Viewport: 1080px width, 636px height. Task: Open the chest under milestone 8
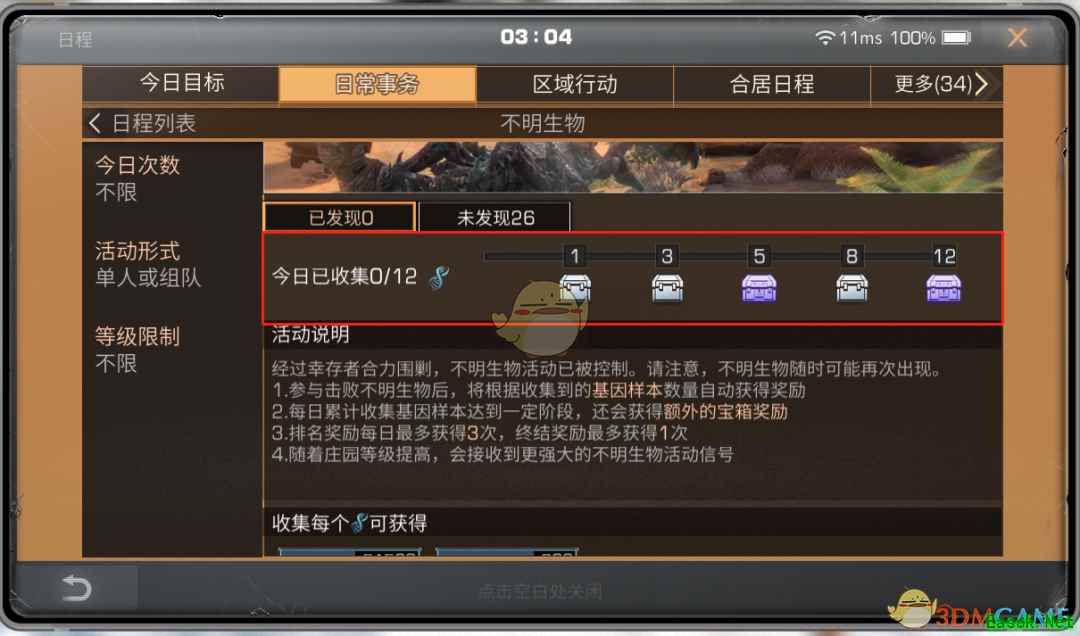point(851,288)
